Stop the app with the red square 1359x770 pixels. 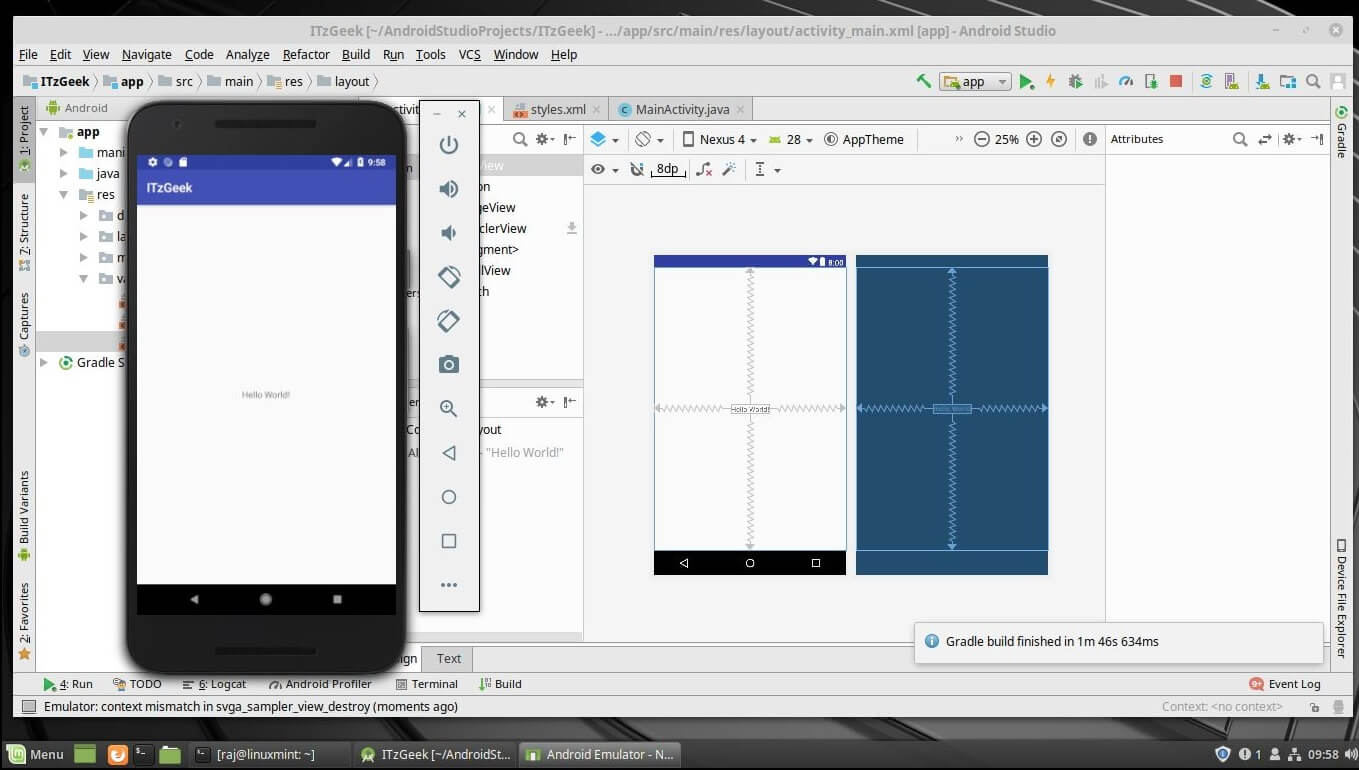pyautogui.click(x=1176, y=82)
